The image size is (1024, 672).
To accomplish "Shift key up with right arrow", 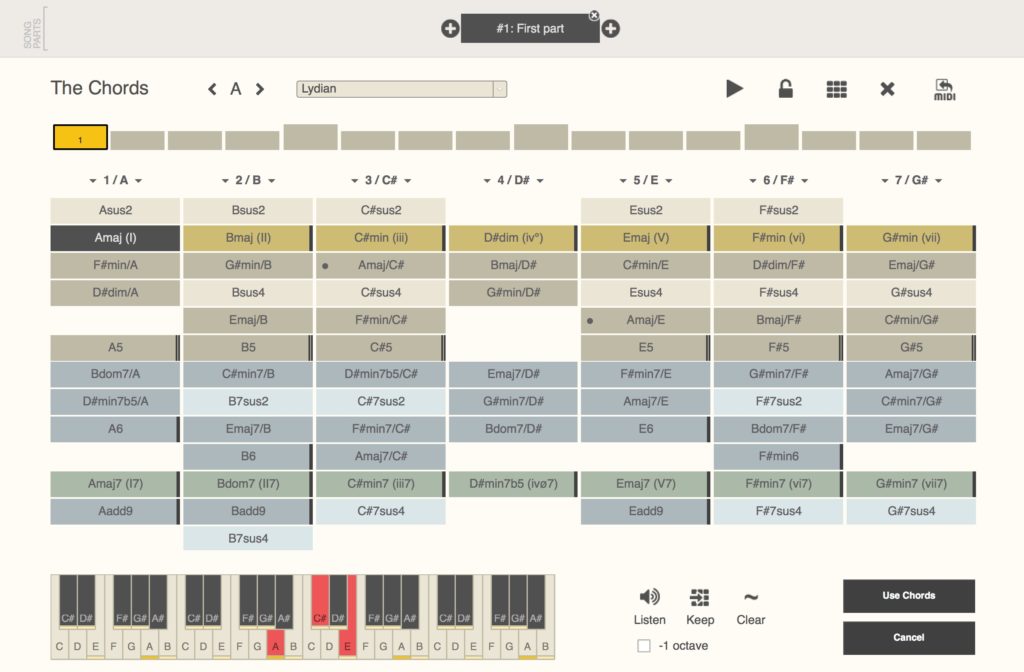I will click(x=260, y=89).
